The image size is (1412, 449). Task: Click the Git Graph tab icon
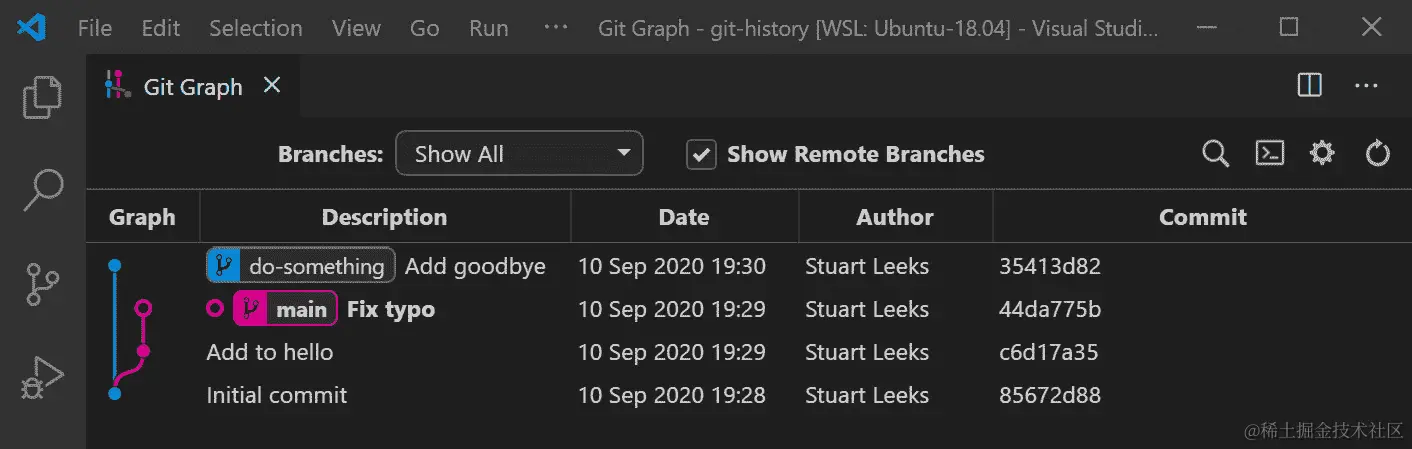point(119,86)
